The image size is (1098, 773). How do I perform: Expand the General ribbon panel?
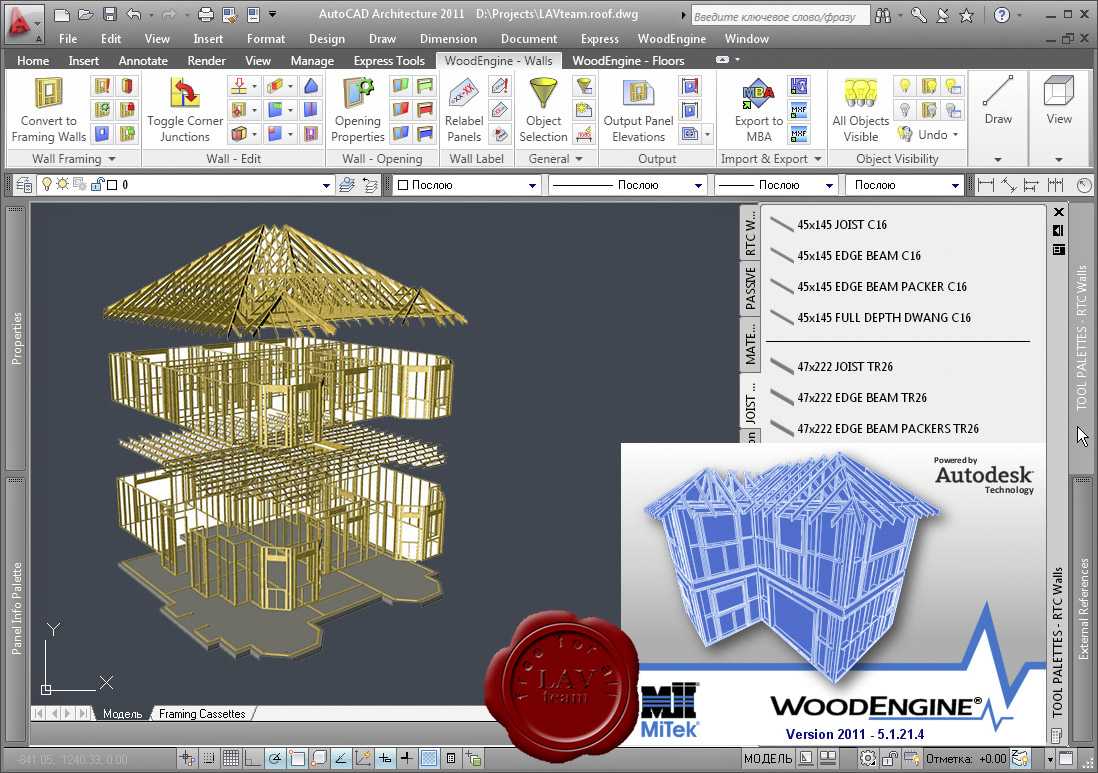(579, 159)
